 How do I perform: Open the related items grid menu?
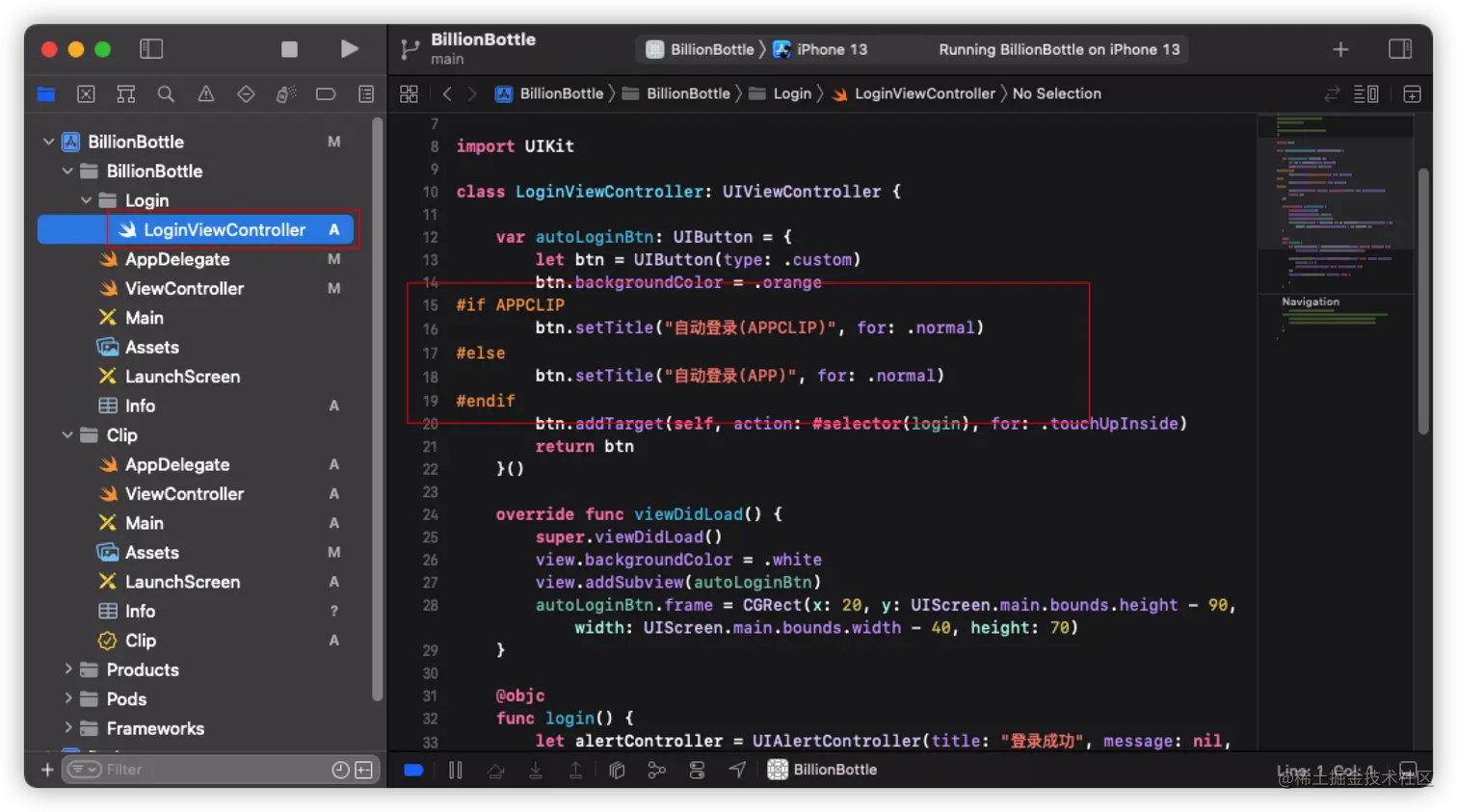(x=409, y=93)
